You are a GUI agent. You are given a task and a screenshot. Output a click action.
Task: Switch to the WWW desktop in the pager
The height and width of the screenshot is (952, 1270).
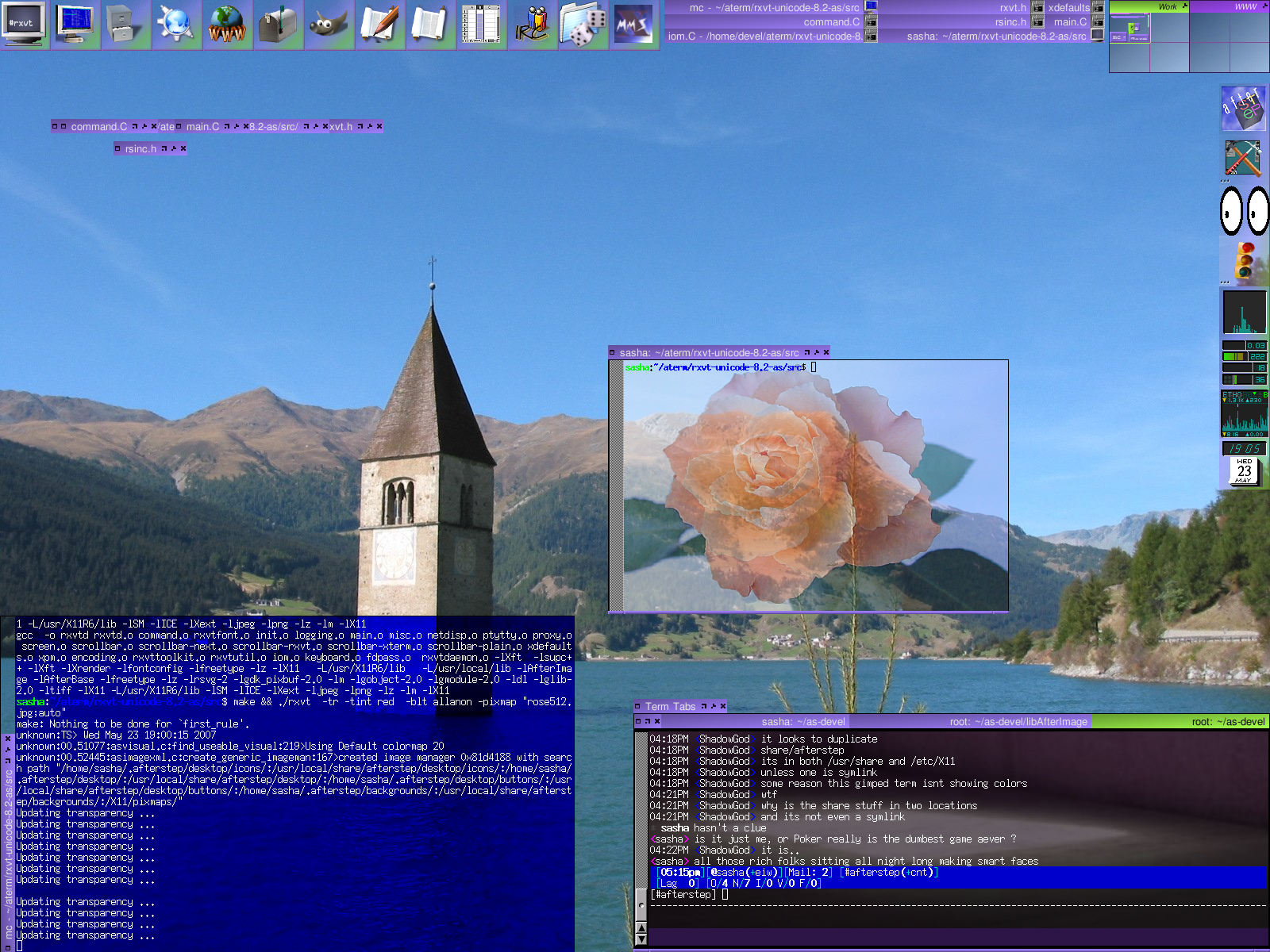coord(1230,6)
